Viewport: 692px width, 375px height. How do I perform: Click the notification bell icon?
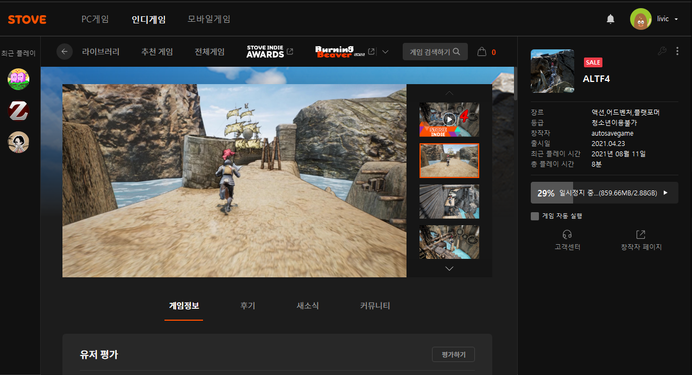tap(610, 19)
